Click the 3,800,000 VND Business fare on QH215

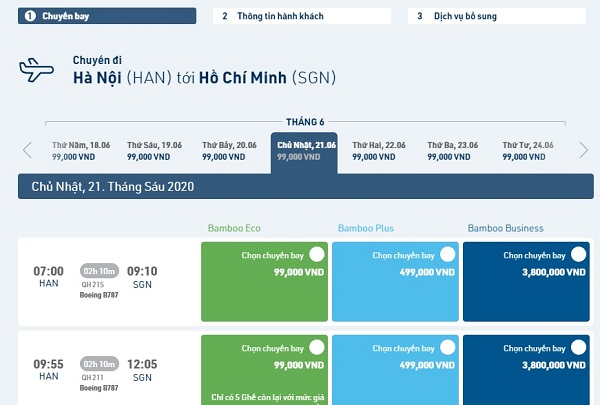click(x=554, y=272)
